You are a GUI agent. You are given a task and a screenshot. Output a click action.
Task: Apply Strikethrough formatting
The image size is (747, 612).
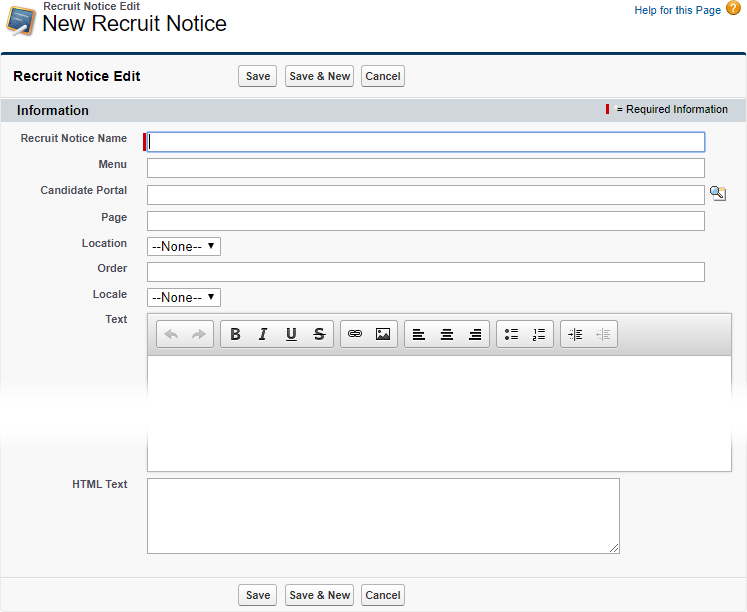pyautogui.click(x=319, y=334)
